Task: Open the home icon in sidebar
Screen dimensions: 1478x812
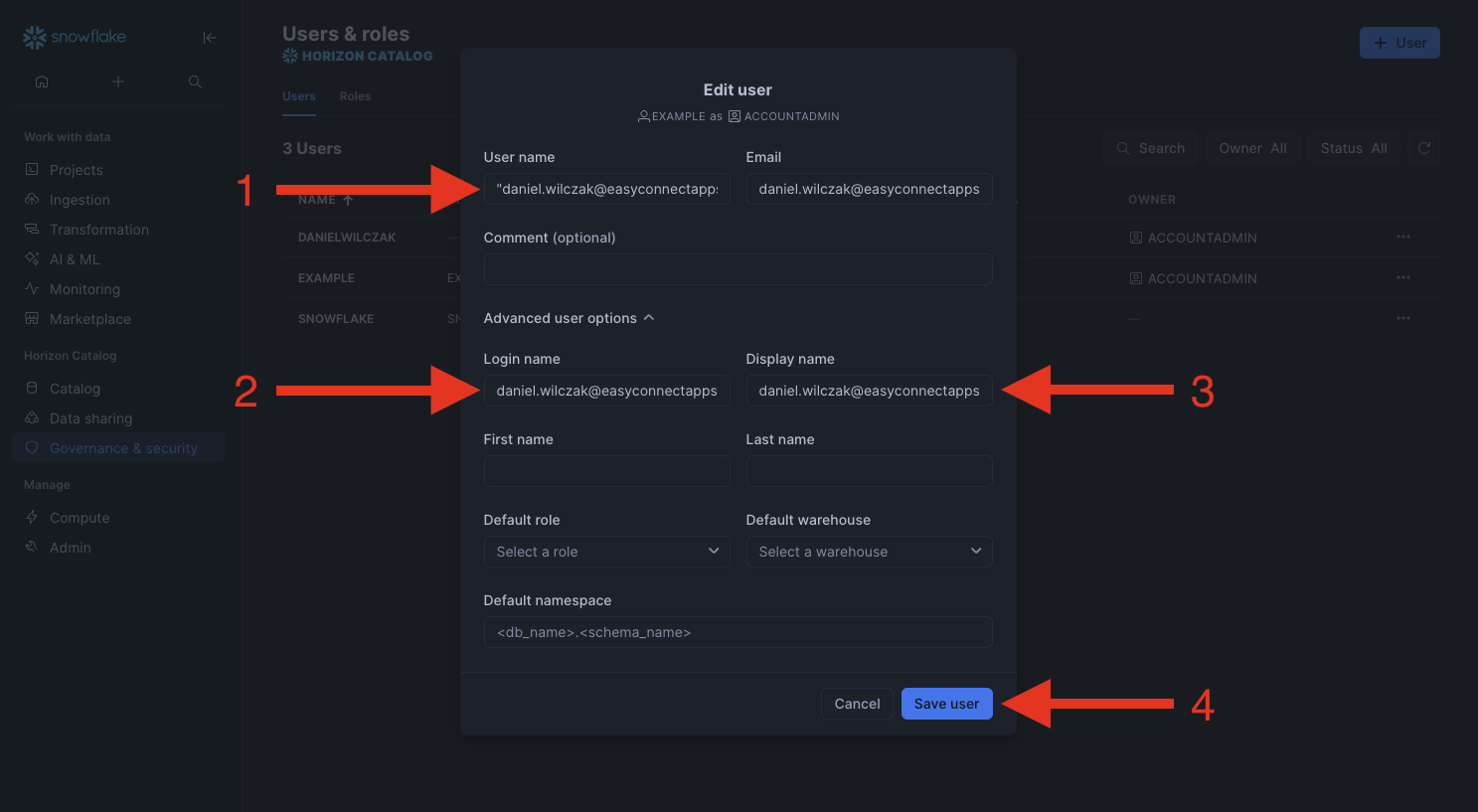Action: pos(42,81)
